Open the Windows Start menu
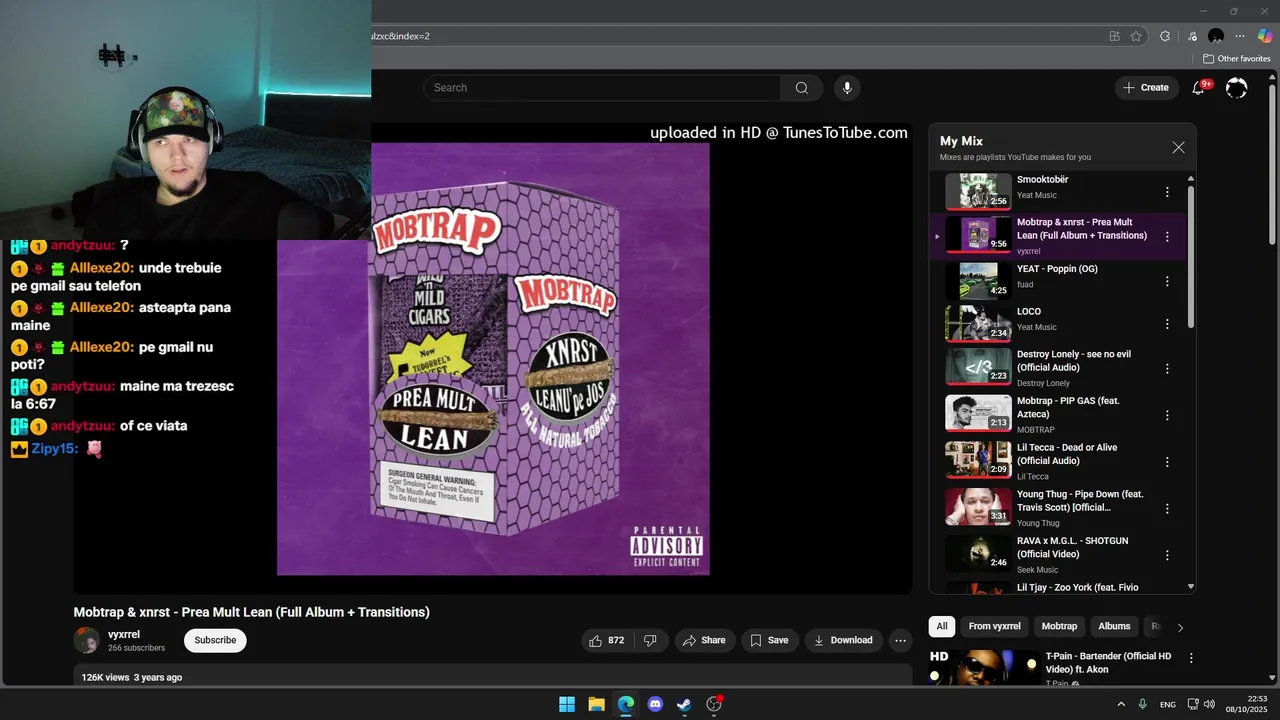 (567, 704)
